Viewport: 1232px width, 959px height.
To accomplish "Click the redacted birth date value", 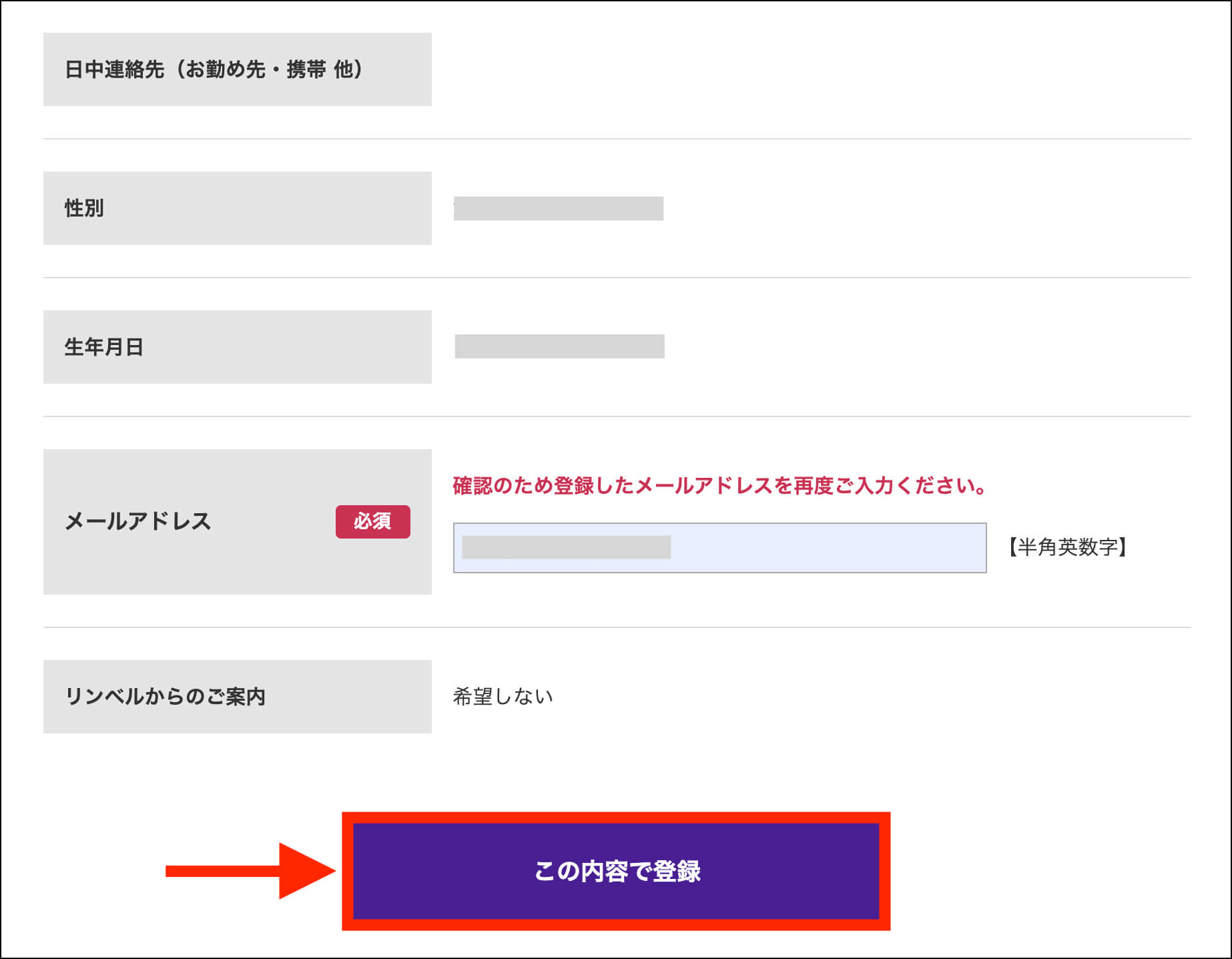I will tap(559, 346).
